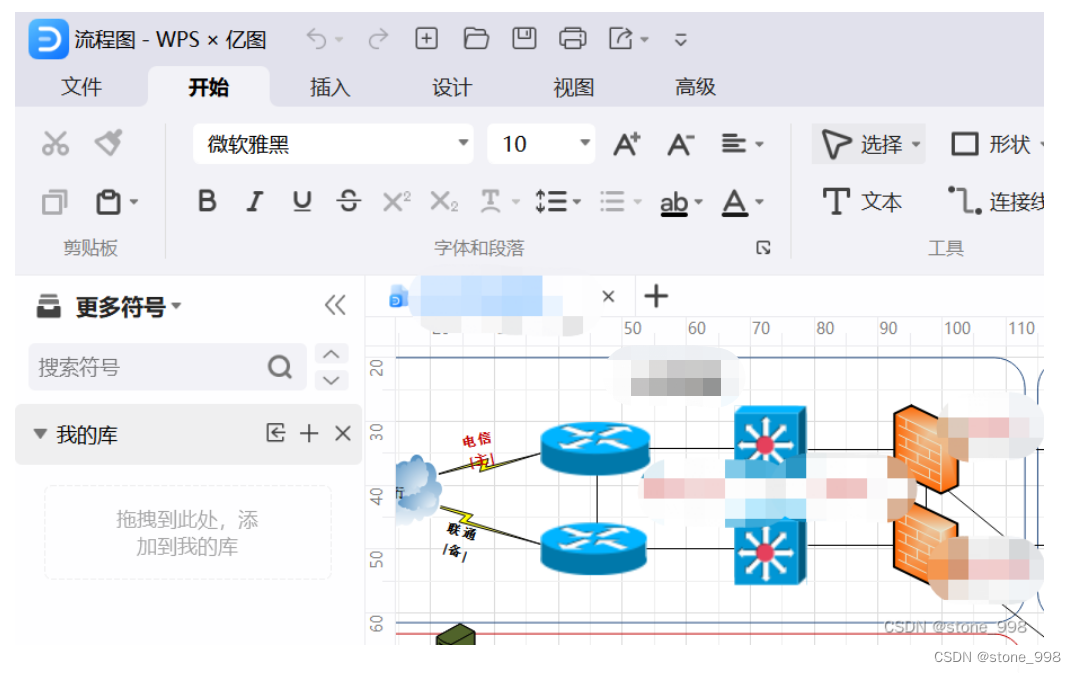Open the 微软雅黑 font family dropdown
This screenshot has width=1076, height=673.
point(462,143)
